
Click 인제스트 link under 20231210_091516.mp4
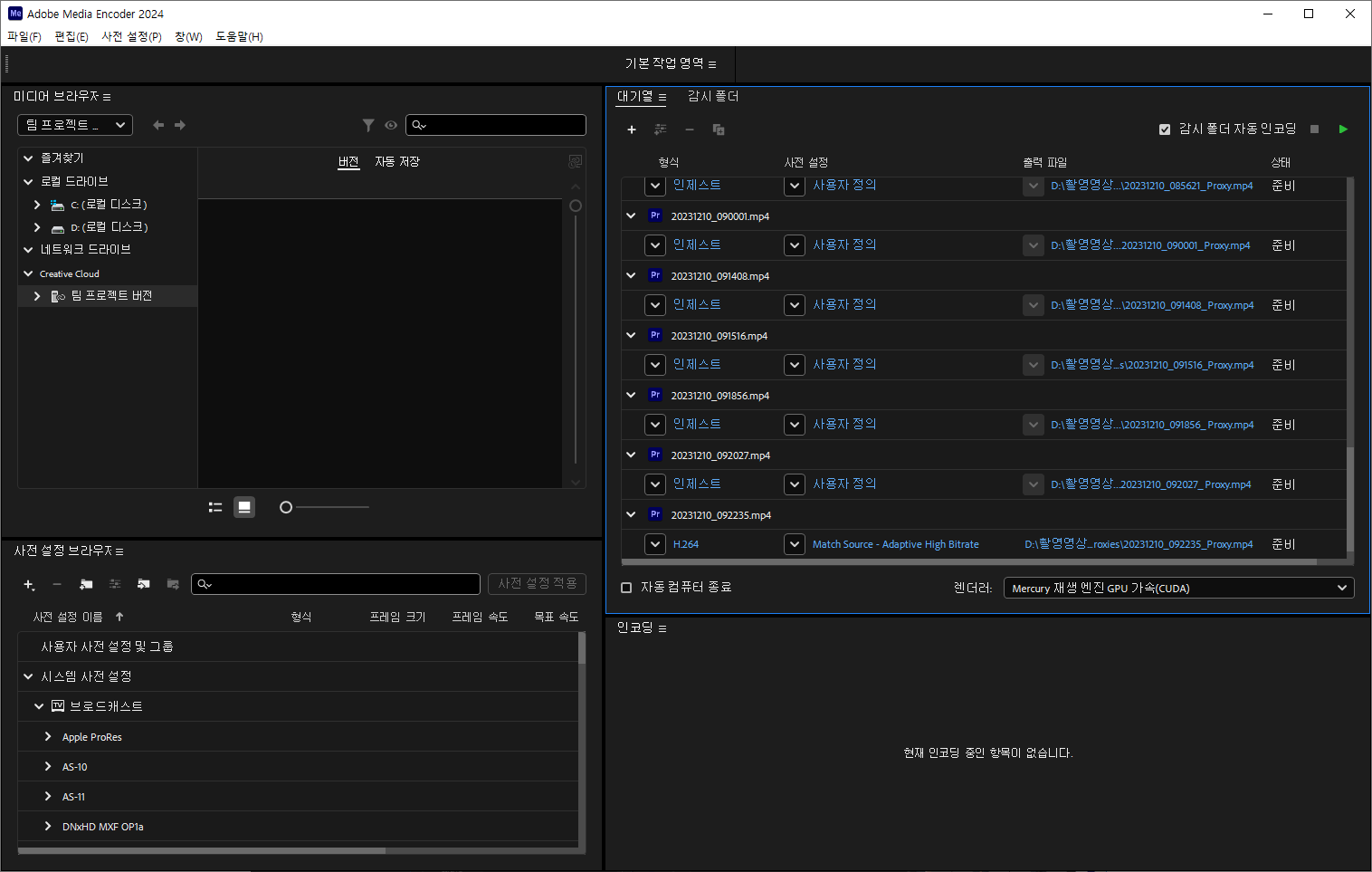(697, 364)
